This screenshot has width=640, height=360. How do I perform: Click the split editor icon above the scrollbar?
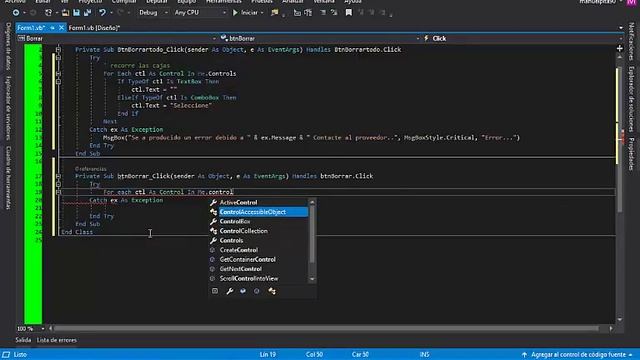click(620, 48)
